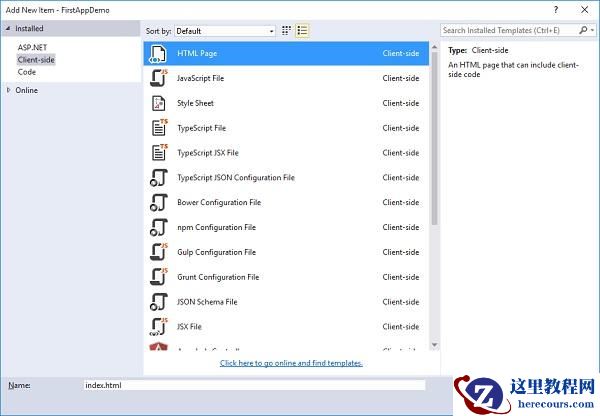Select 'TypeScript JSON Configuration File' template name
This screenshot has width=600, height=416.
[236, 178]
